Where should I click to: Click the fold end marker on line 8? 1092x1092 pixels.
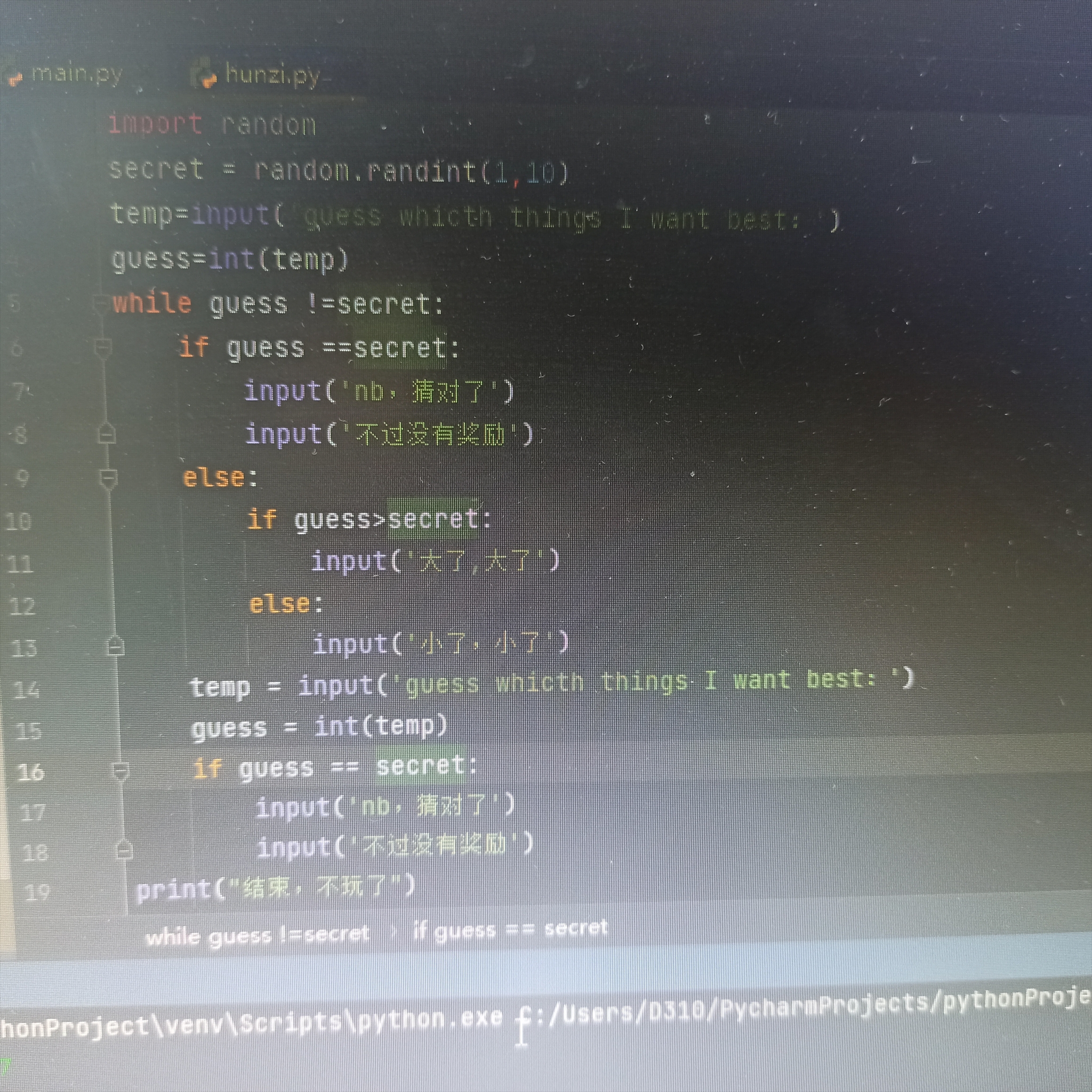106,434
